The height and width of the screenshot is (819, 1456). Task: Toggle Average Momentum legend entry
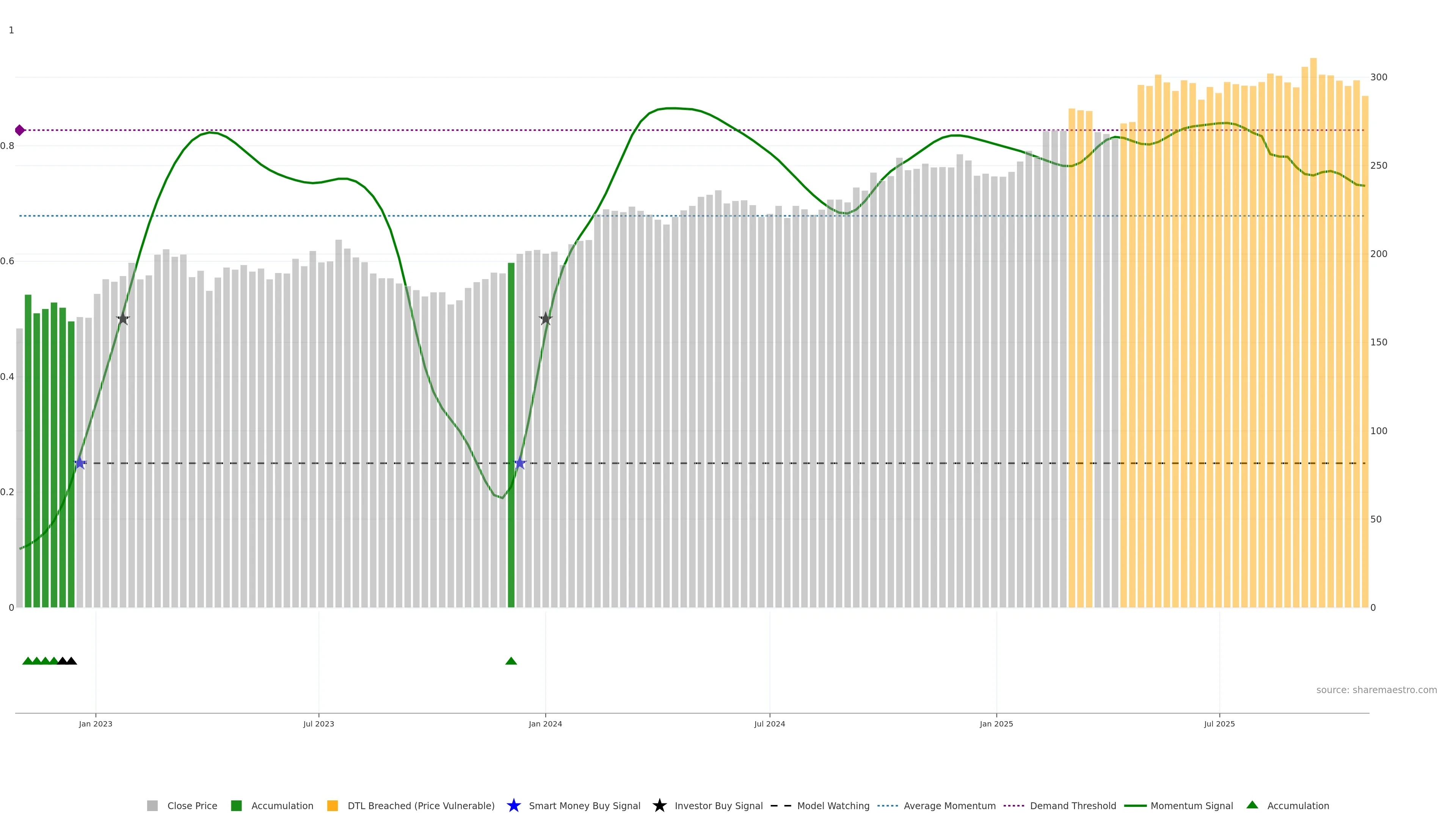pyautogui.click(x=949, y=806)
